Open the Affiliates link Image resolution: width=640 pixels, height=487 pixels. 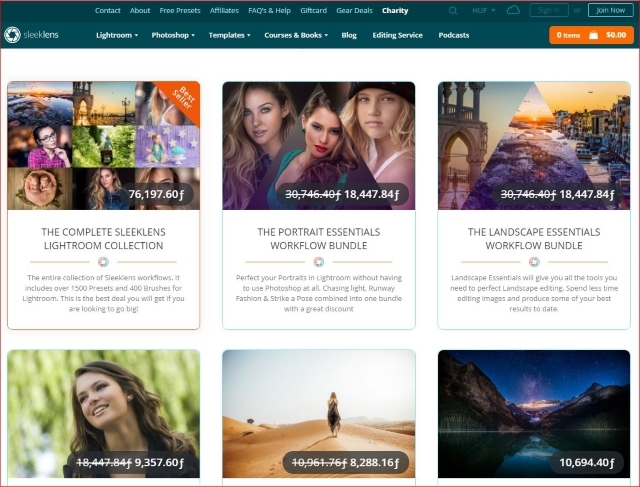click(224, 11)
